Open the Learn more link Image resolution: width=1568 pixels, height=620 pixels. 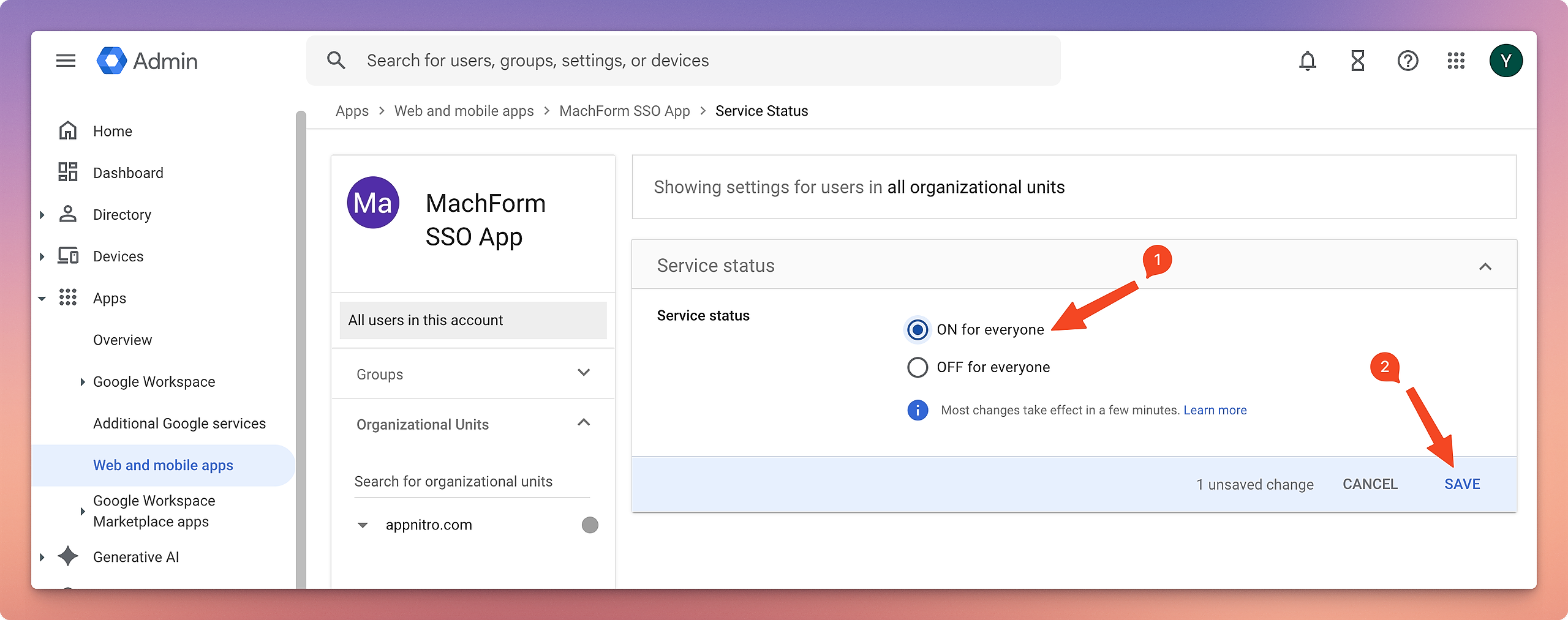[1215, 410]
